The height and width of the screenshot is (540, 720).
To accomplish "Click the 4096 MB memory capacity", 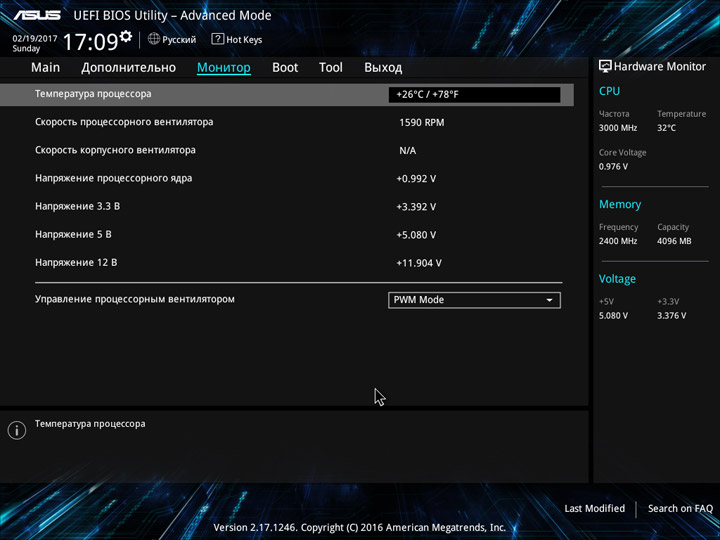I will pyautogui.click(x=674, y=241).
